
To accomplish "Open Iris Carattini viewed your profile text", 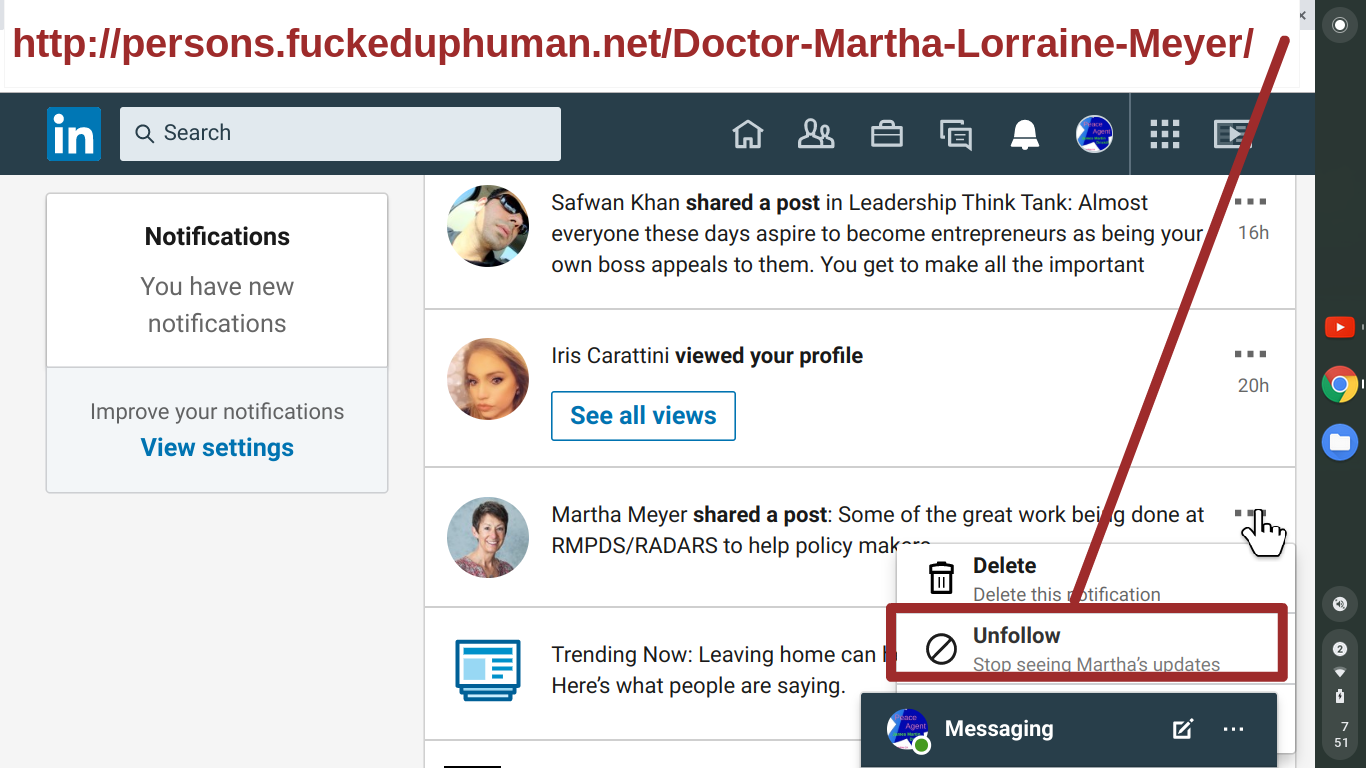I will [x=707, y=356].
